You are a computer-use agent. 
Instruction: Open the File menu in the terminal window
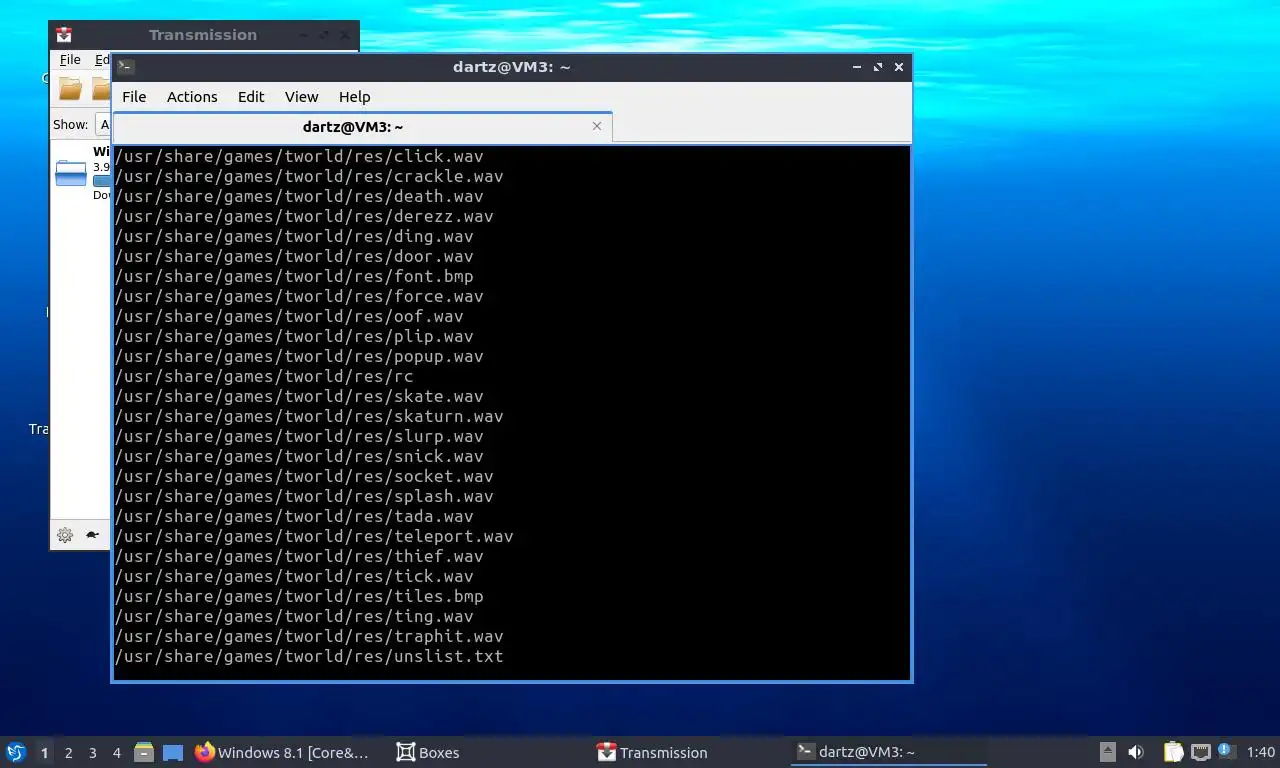134,97
